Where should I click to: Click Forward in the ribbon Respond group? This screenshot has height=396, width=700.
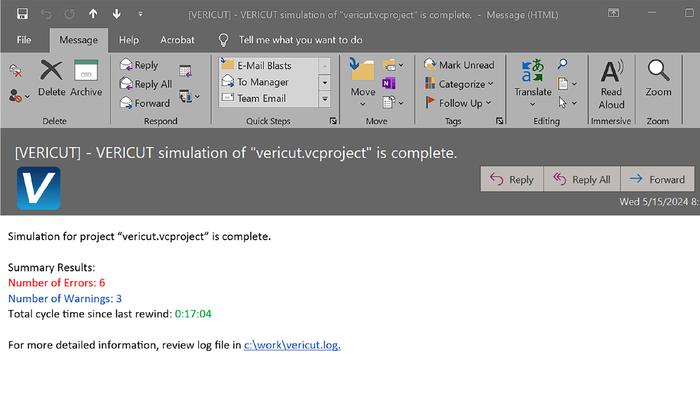[x=145, y=103]
